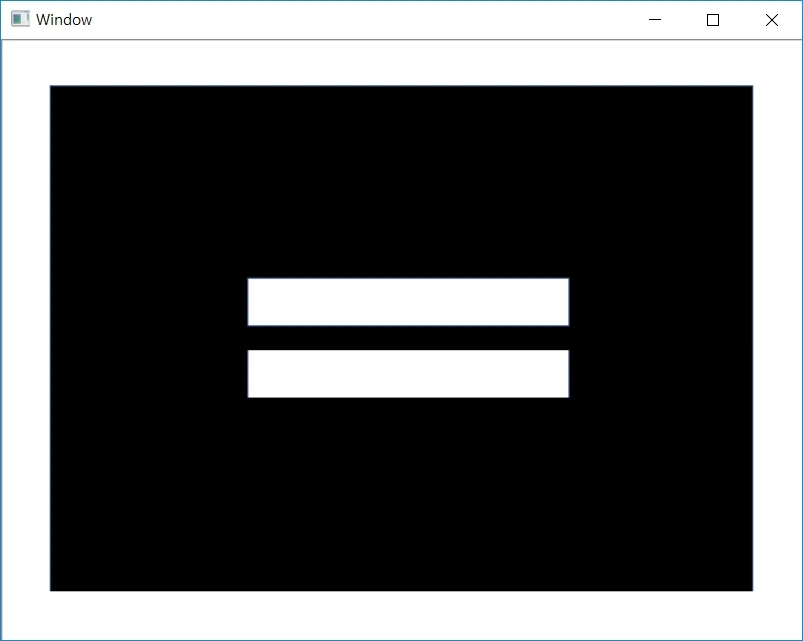Focus the lower white text box

pos(408,374)
